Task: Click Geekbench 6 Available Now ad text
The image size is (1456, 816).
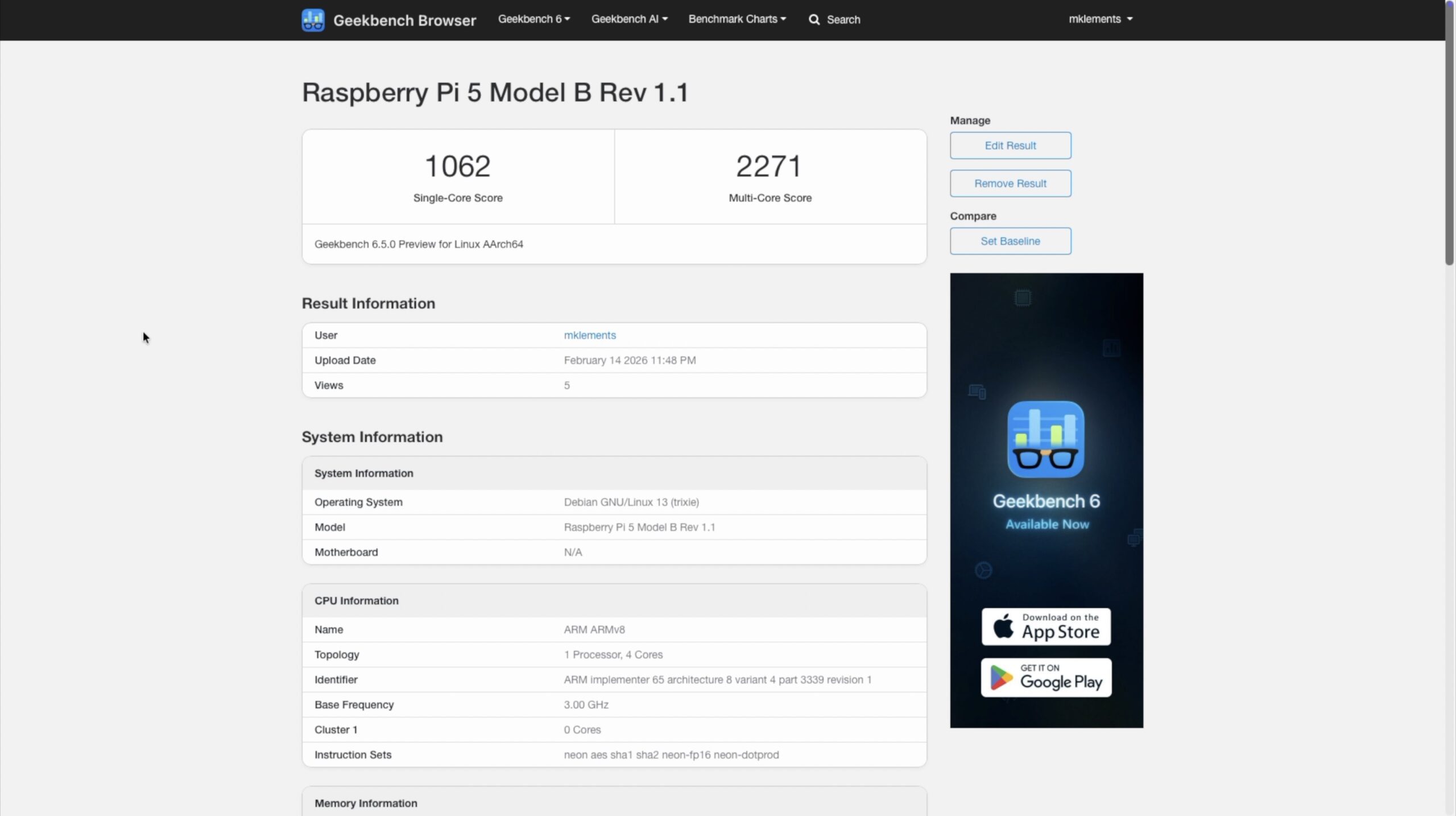Action: tap(1046, 512)
